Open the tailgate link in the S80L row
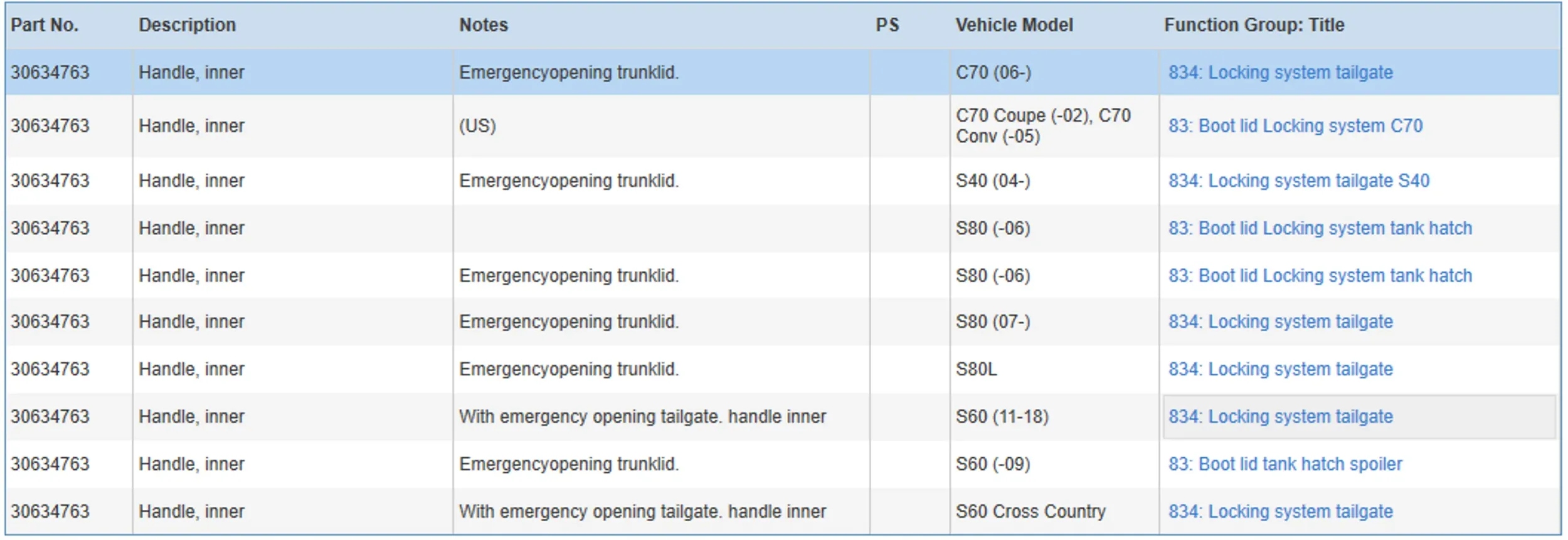Viewport: 1568px width, 540px height. (1279, 369)
